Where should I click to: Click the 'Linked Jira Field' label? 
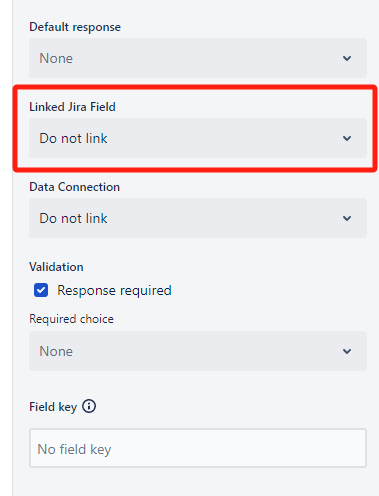tap(72, 107)
